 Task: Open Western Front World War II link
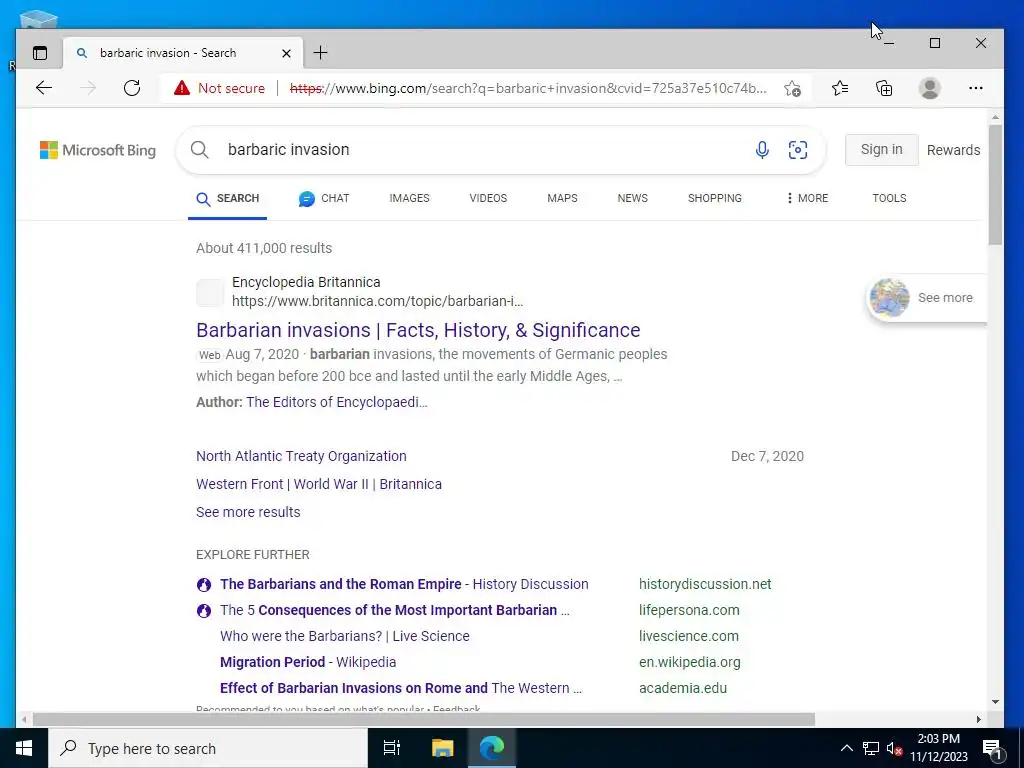(319, 485)
